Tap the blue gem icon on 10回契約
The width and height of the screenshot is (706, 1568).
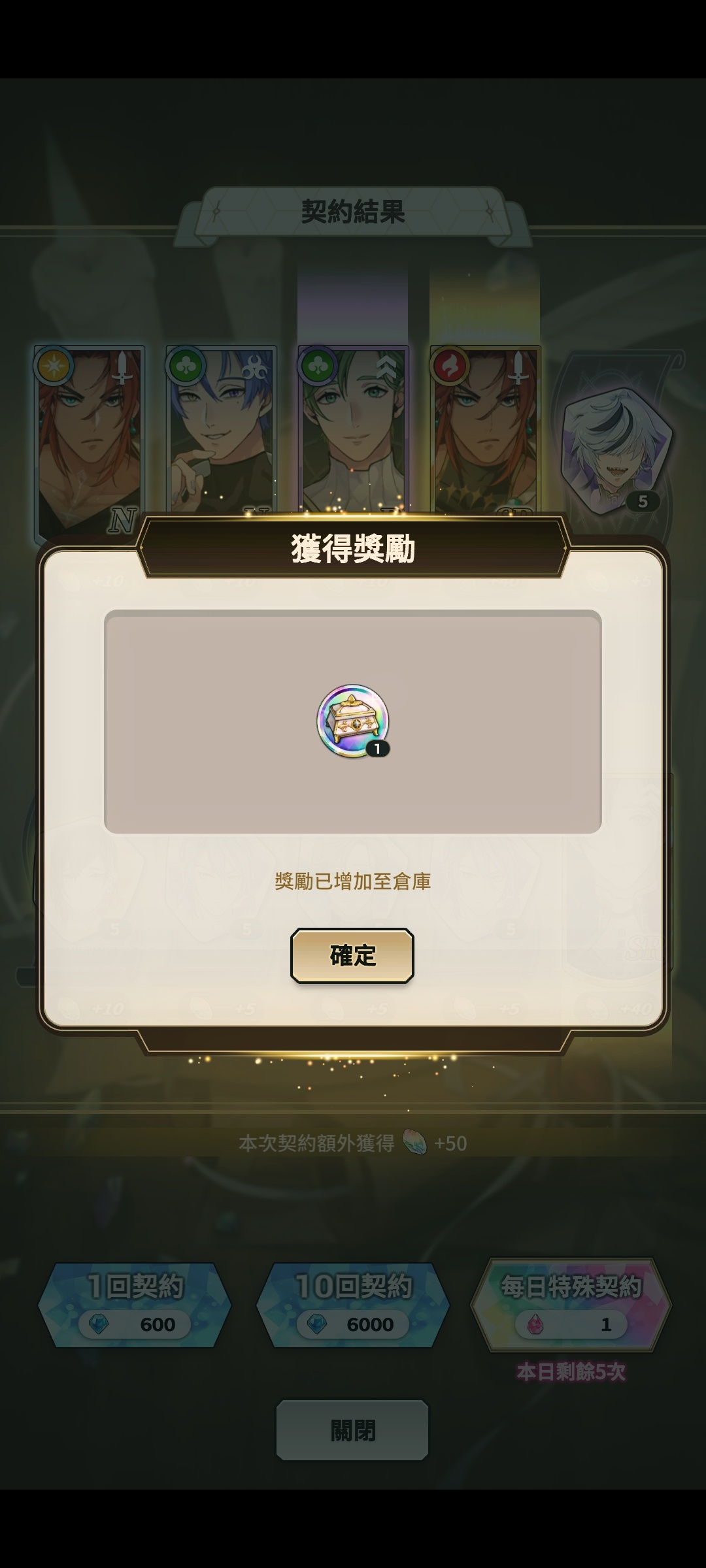pyautogui.click(x=316, y=1324)
